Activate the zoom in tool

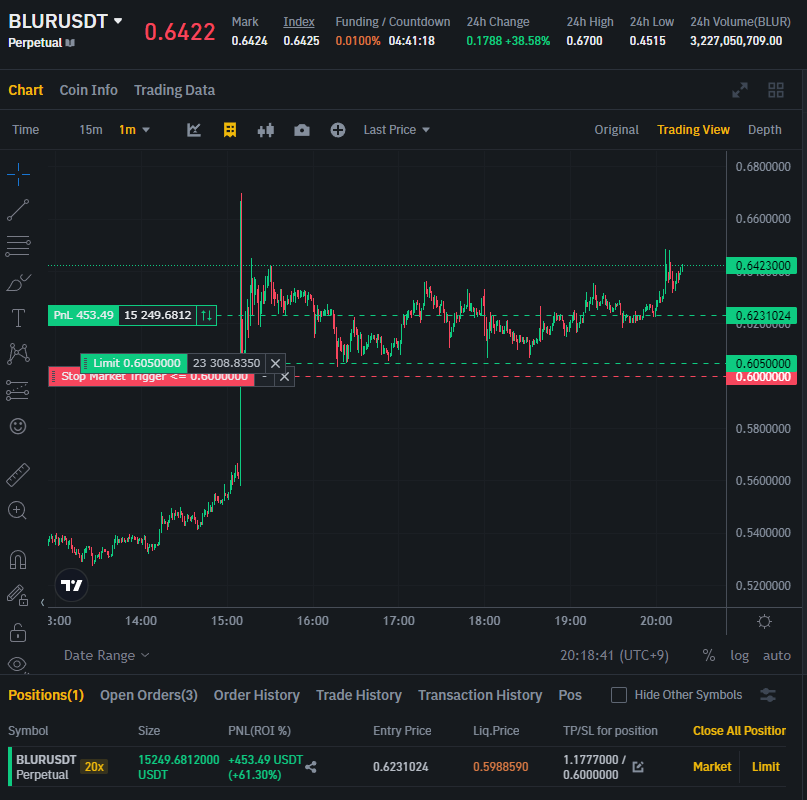(17, 510)
